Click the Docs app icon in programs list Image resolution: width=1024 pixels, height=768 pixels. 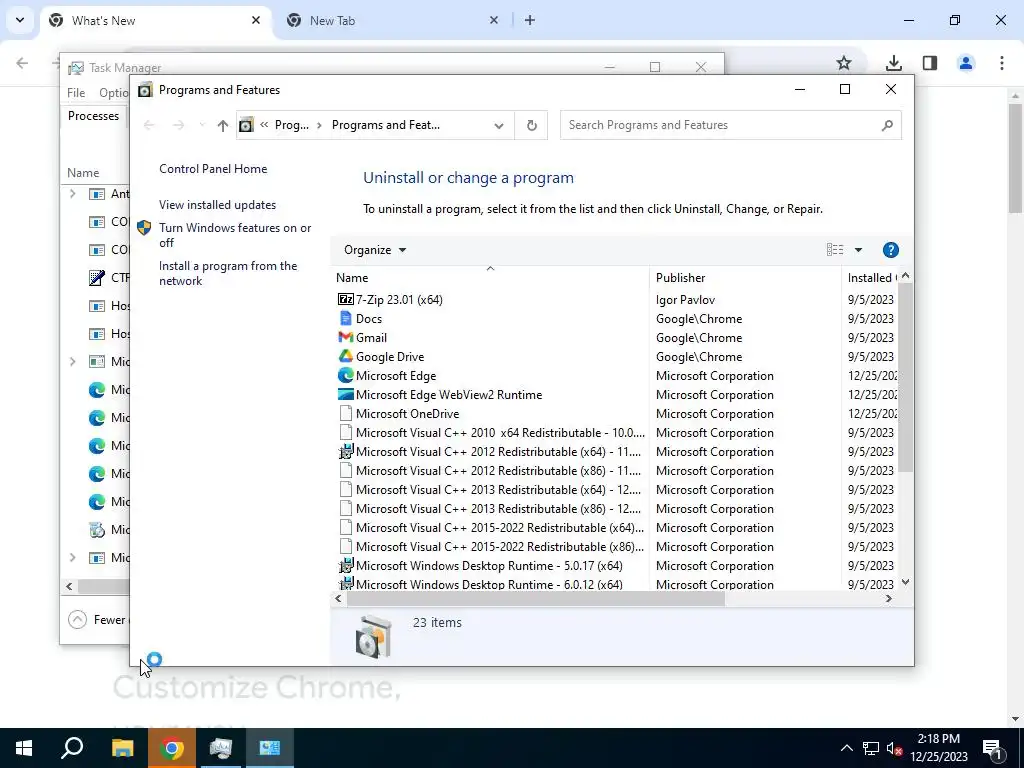345,319
